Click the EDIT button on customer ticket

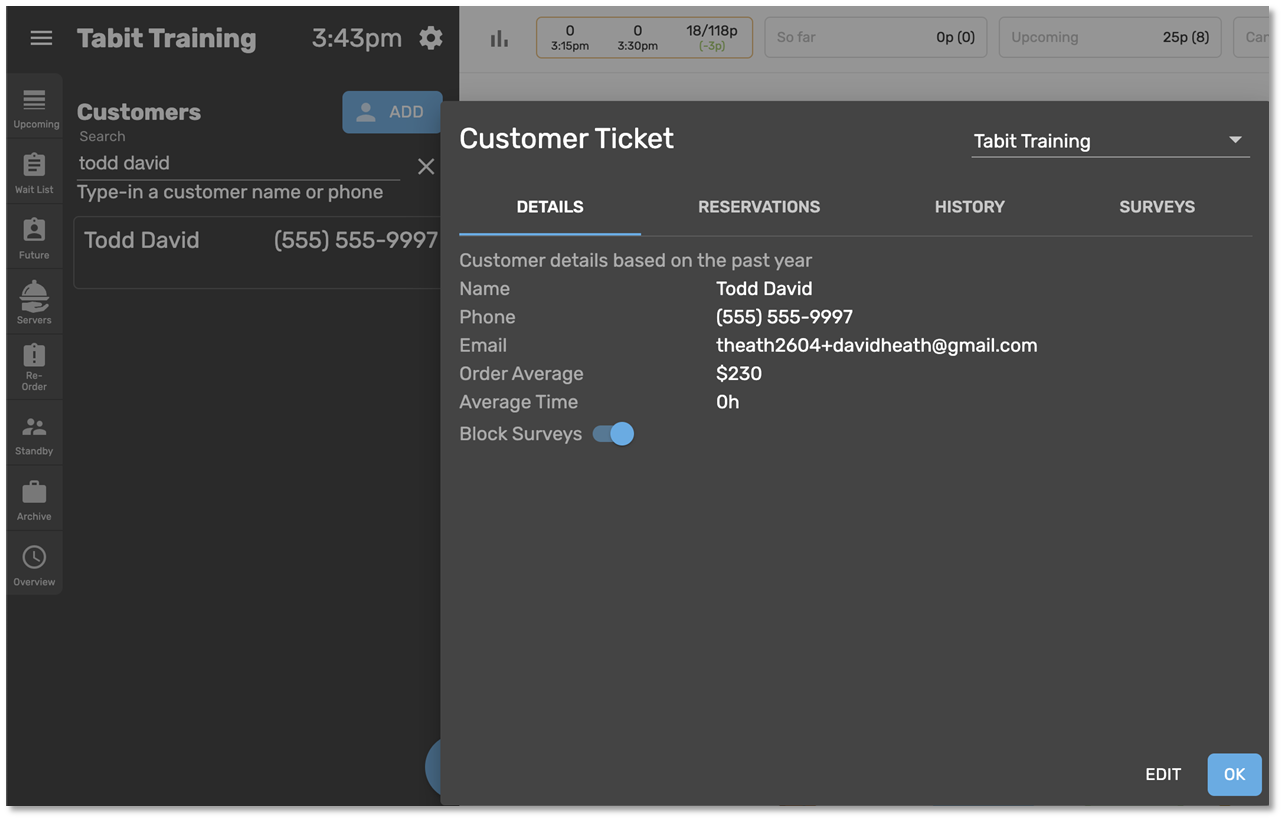[x=1162, y=775]
